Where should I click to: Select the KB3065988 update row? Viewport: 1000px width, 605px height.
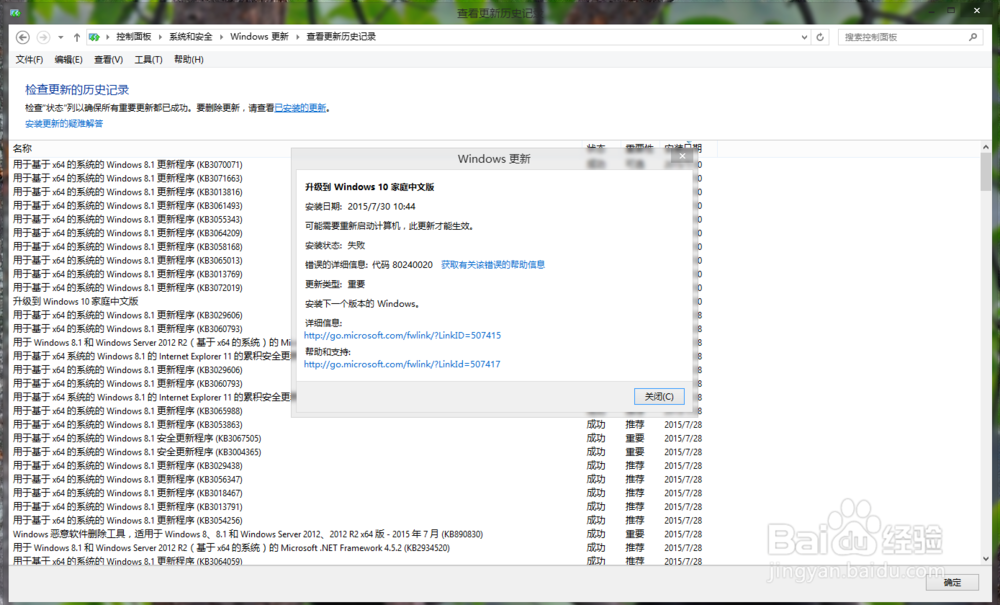click(x=128, y=411)
